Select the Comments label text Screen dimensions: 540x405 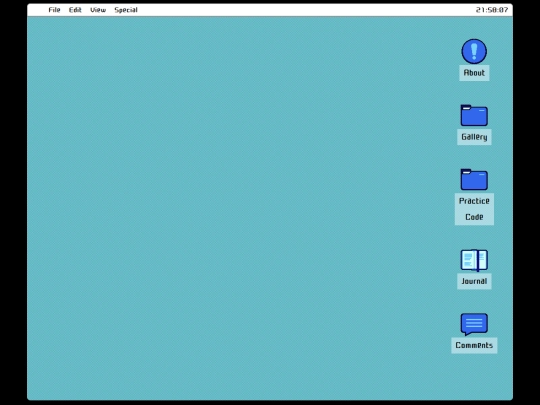(x=474, y=345)
